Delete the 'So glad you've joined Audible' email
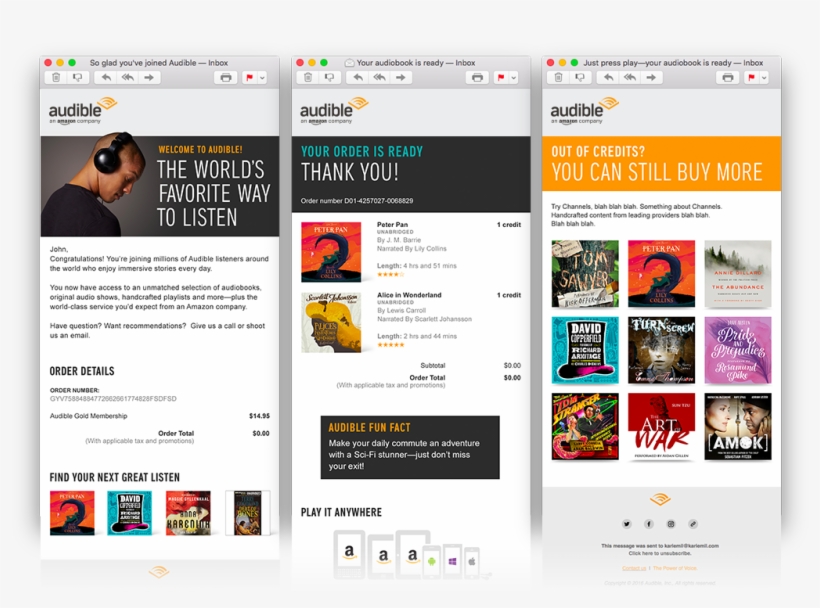 [56, 77]
